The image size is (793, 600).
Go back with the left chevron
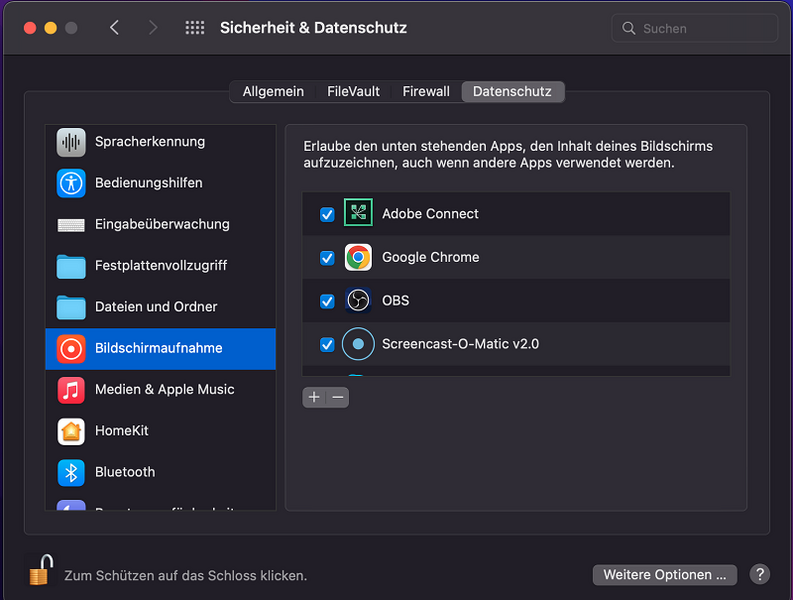(x=114, y=27)
